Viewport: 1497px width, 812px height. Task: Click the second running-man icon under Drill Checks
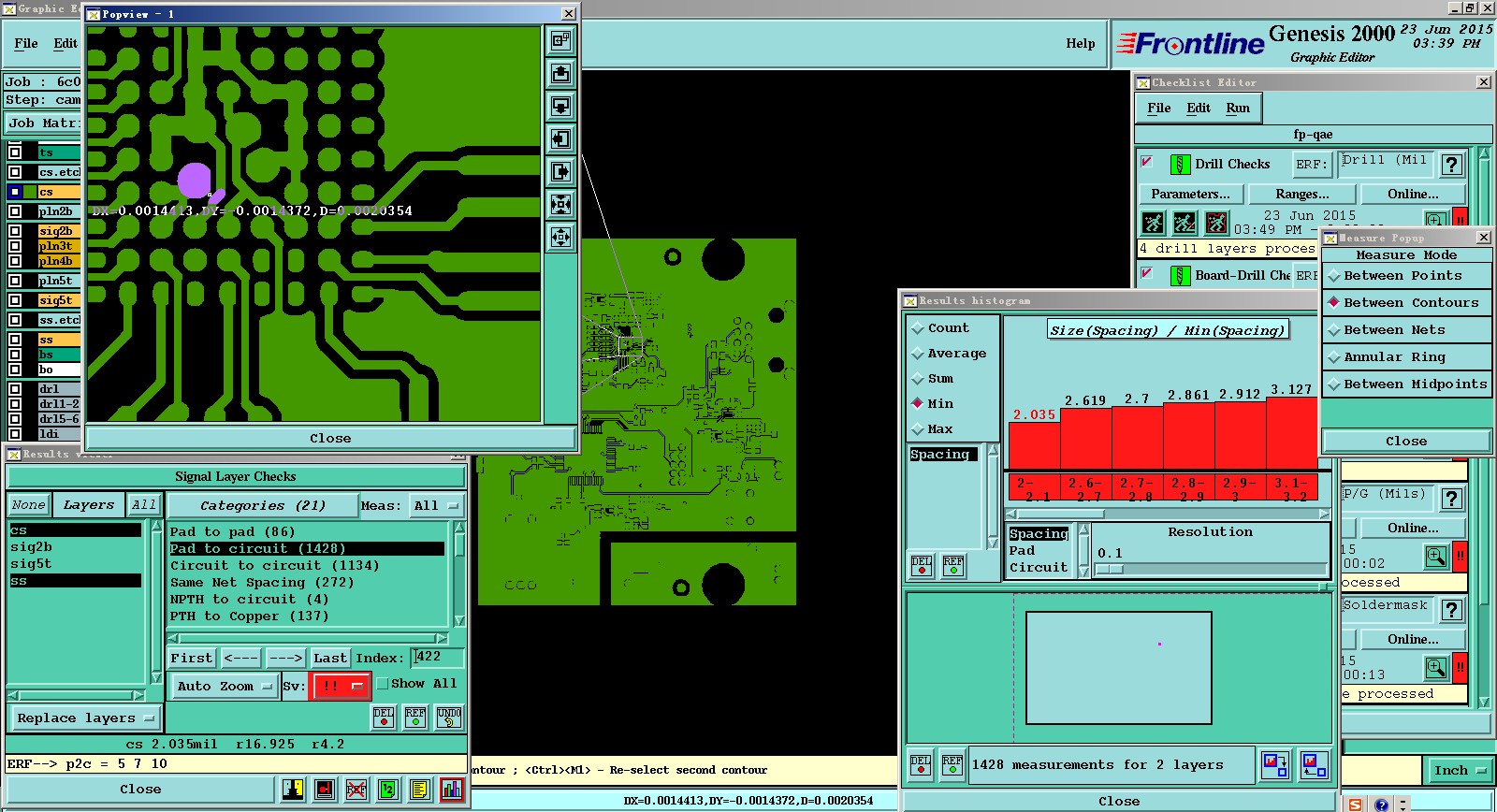click(x=1185, y=223)
